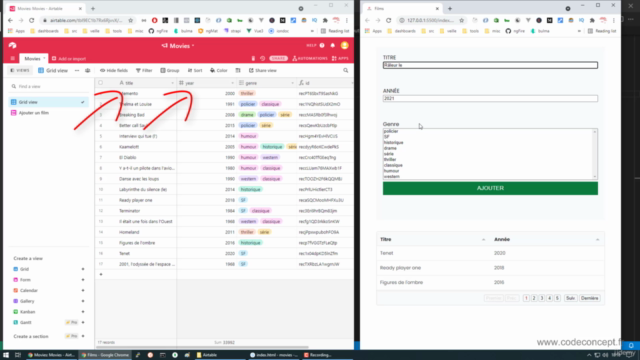640x360 pixels.
Task: Go to page 2 of films table
Action: pyautogui.click(x=534, y=298)
